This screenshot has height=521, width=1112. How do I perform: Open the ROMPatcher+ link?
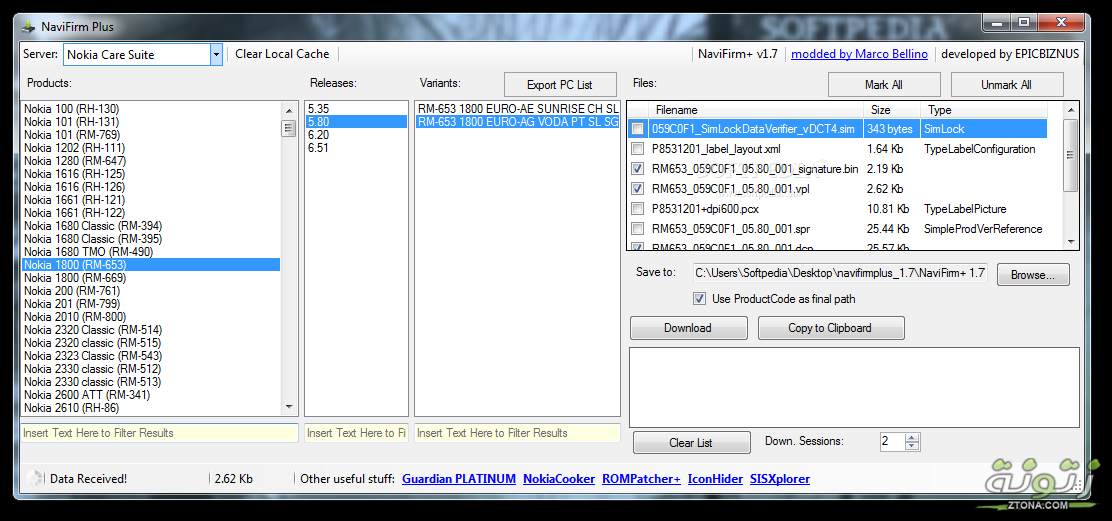tap(641, 478)
